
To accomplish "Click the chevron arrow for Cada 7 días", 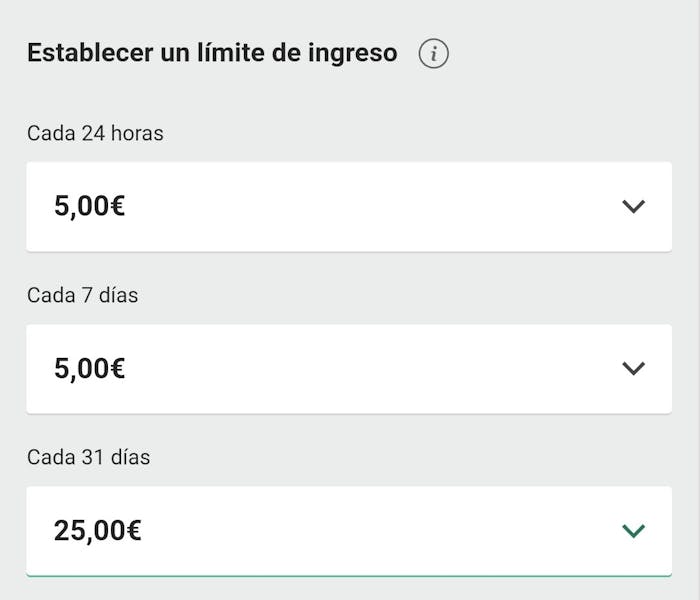I will tap(633, 368).
